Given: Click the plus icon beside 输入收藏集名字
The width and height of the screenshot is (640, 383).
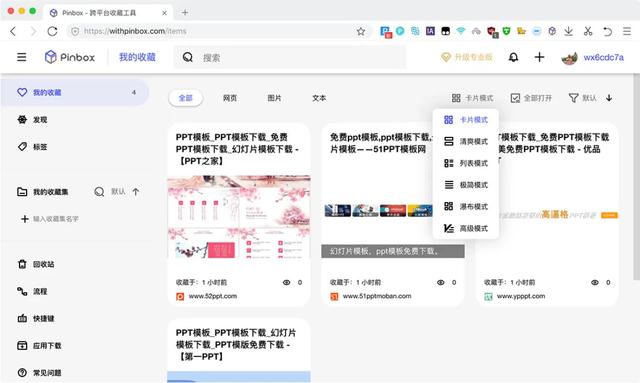Looking at the screenshot, I should click(x=24, y=219).
